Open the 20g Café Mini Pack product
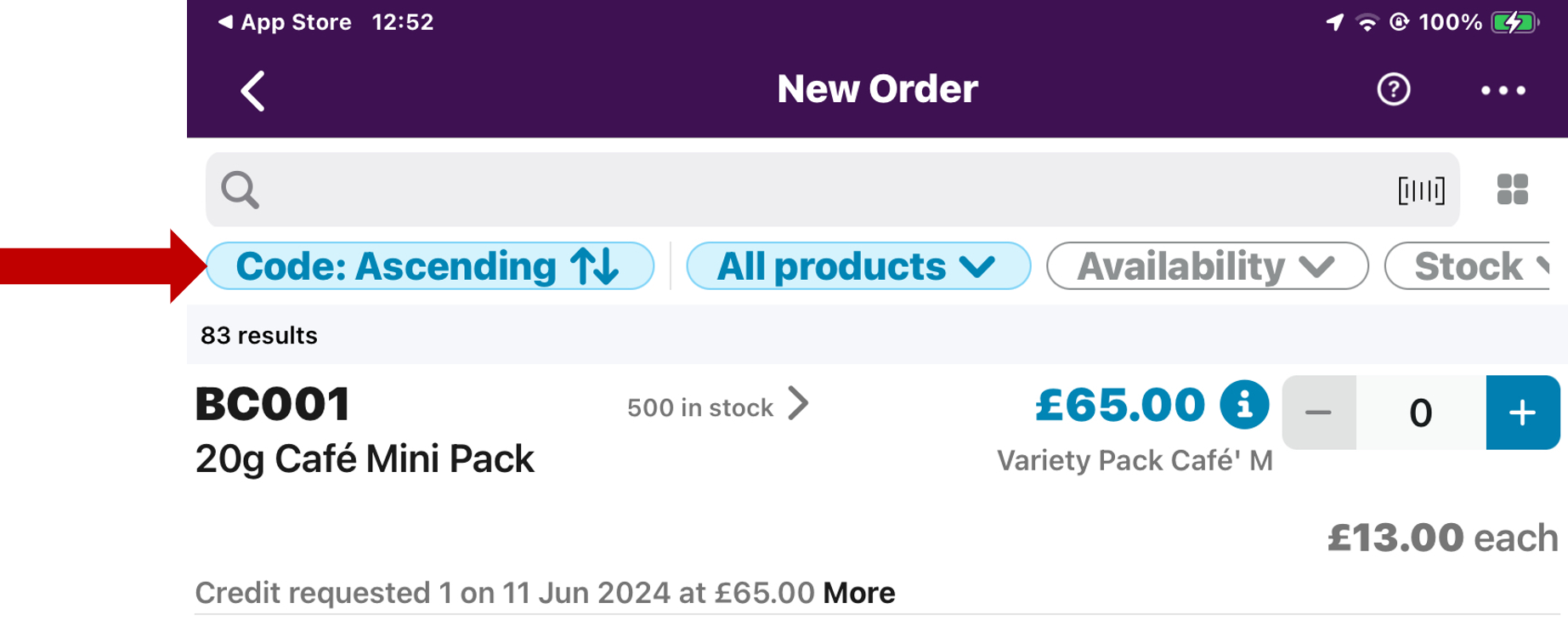Viewport: 1568px width, 626px height. coord(365,459)
